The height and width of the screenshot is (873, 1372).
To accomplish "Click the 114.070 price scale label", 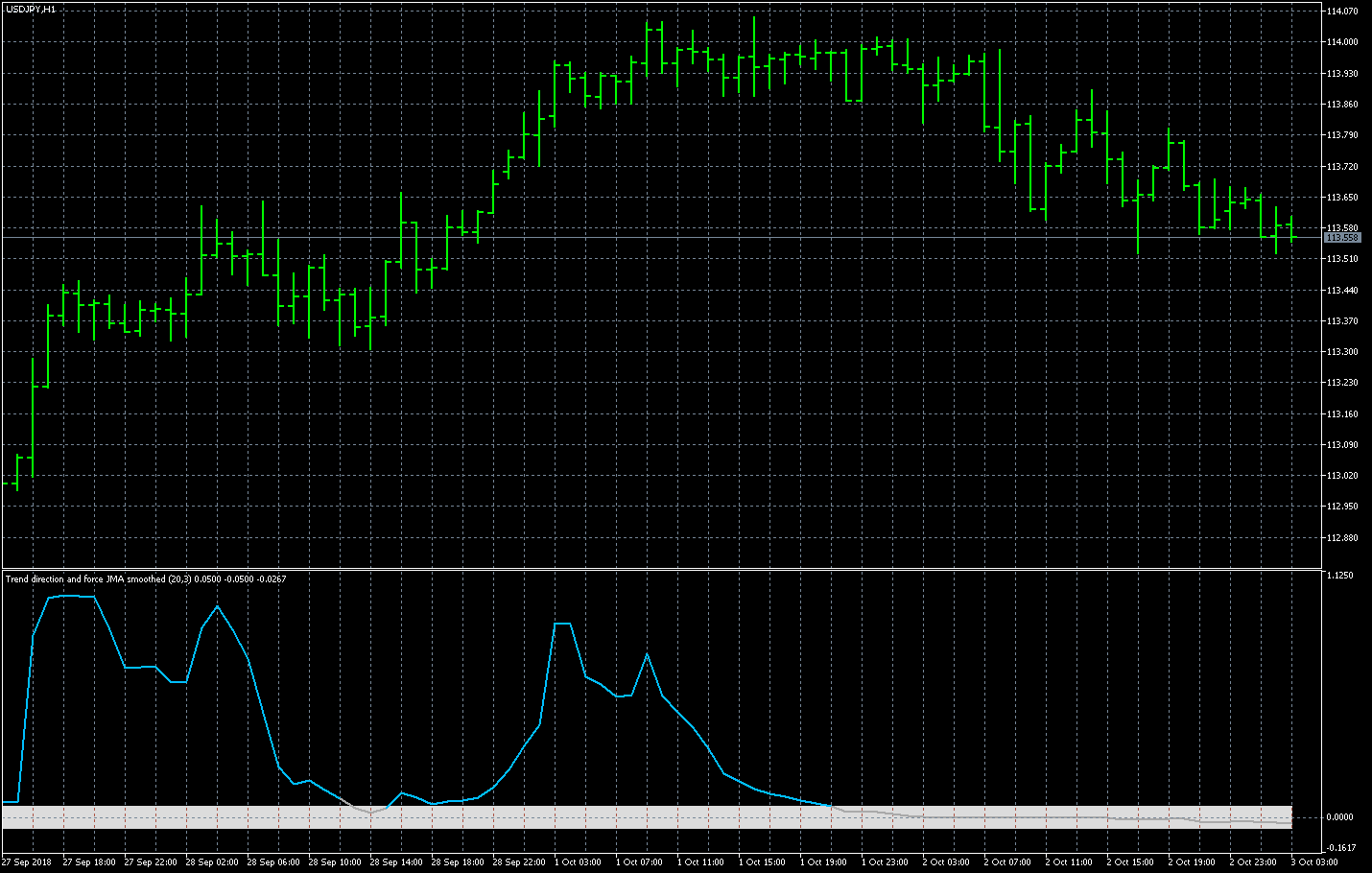I will [1341, 12].
